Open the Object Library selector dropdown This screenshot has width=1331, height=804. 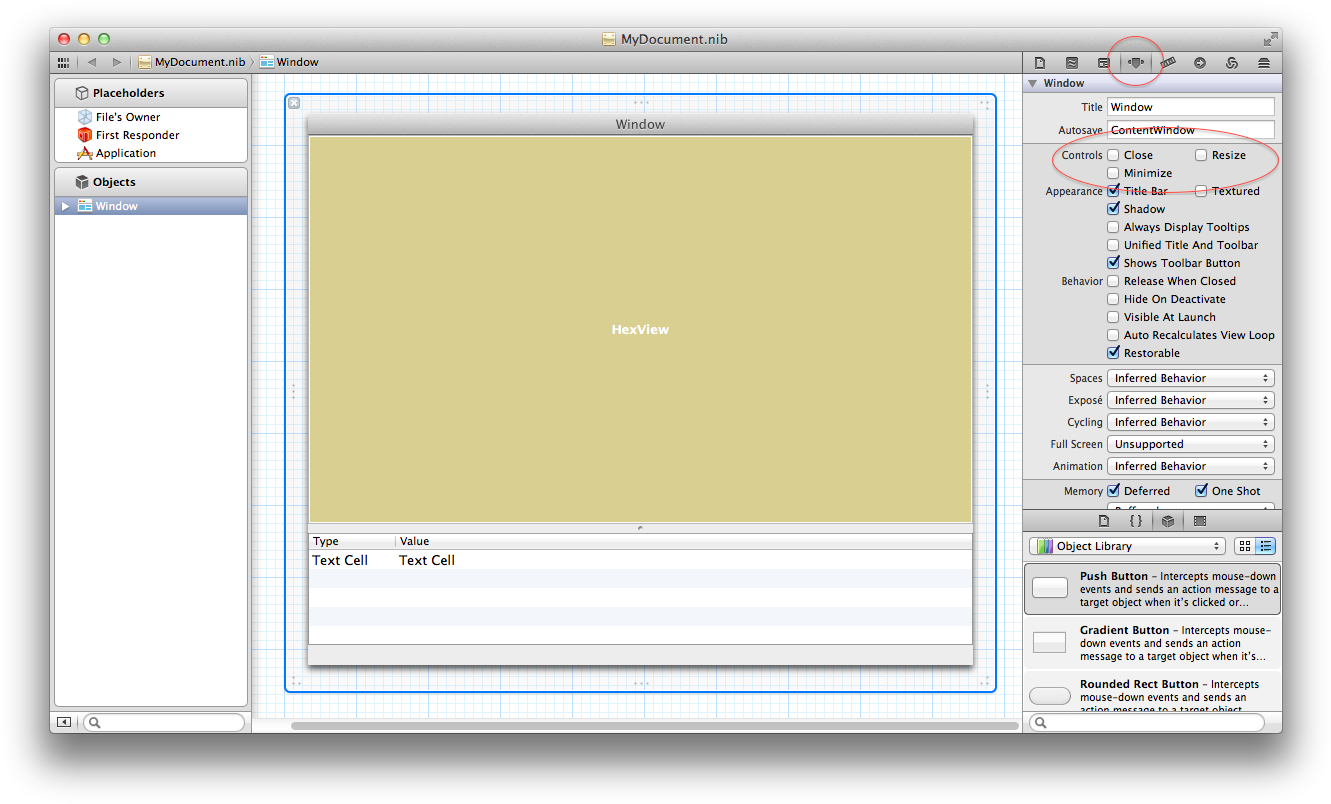click(1127, 546)
